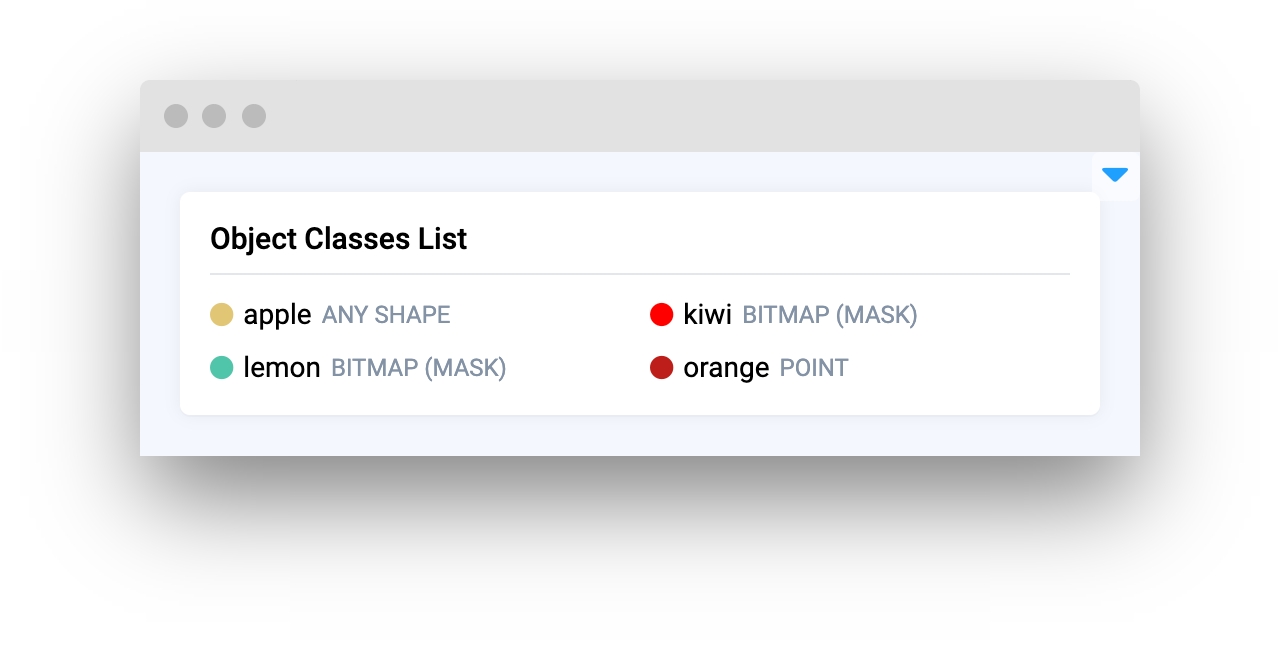Click the middle gray window circle button

214,116
